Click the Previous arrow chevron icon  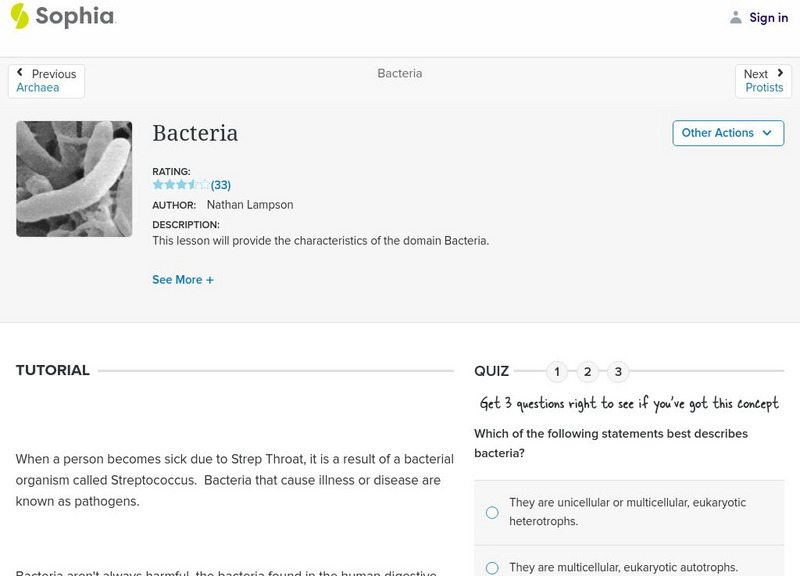[x=20, y=71]
